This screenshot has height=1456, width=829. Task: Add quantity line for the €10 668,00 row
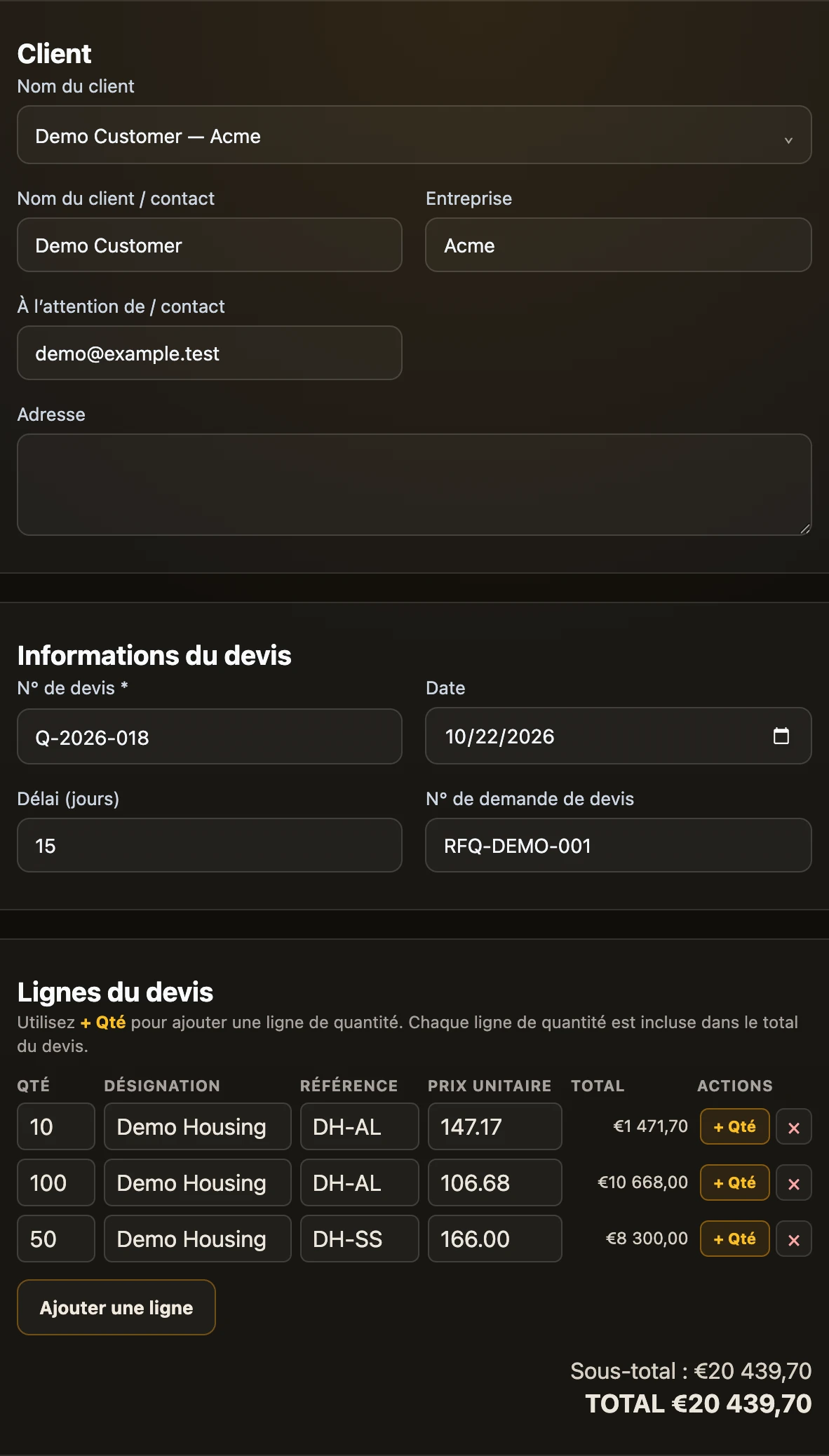735,1182
